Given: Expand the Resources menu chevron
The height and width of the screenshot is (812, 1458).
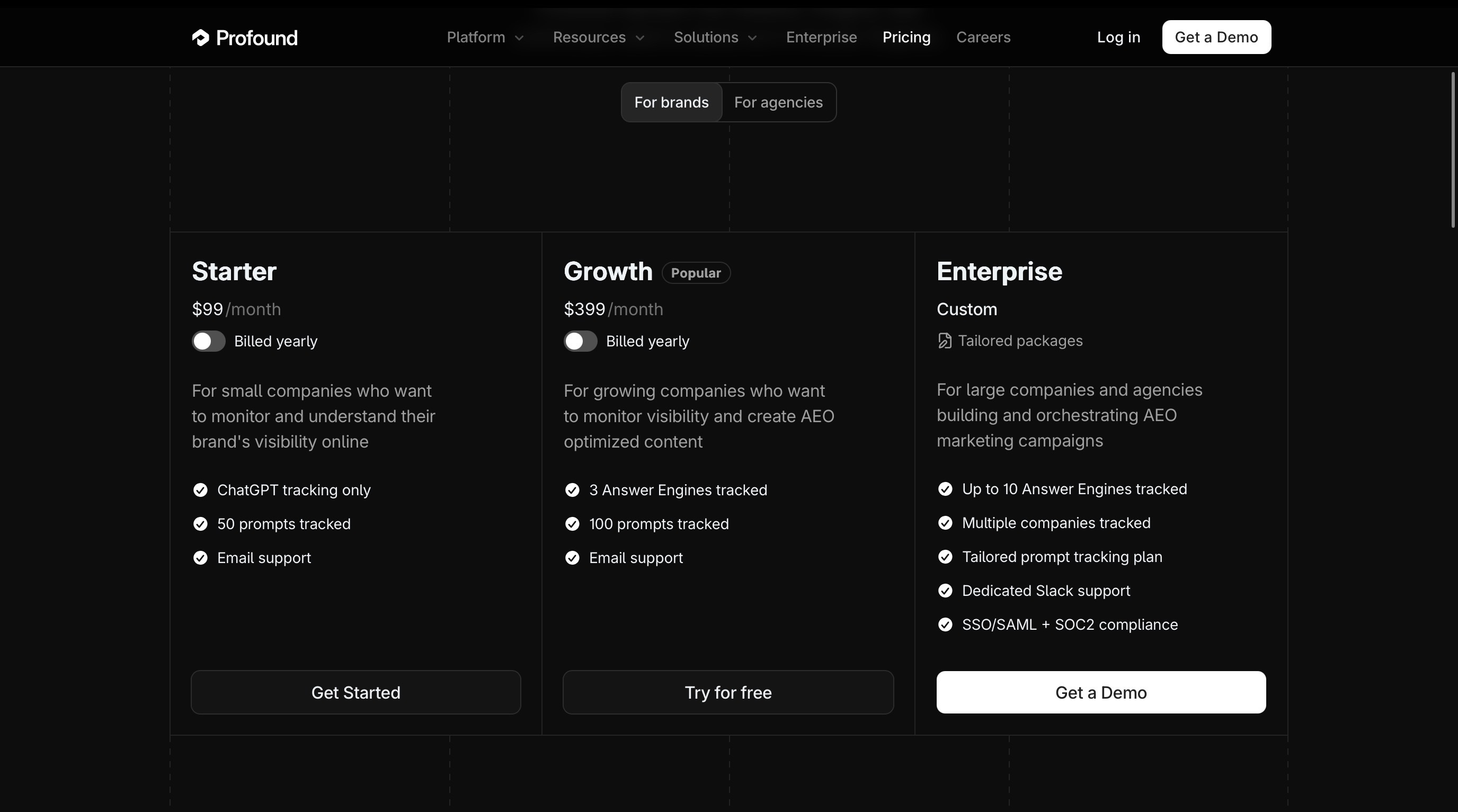Looking at the screenshot, I should (x=640, y=38).
